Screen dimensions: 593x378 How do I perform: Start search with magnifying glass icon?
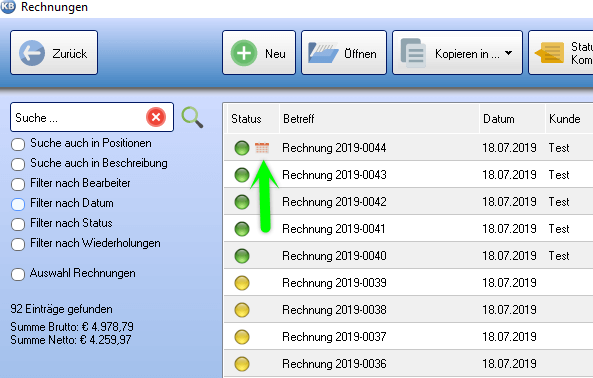[192, 117]
